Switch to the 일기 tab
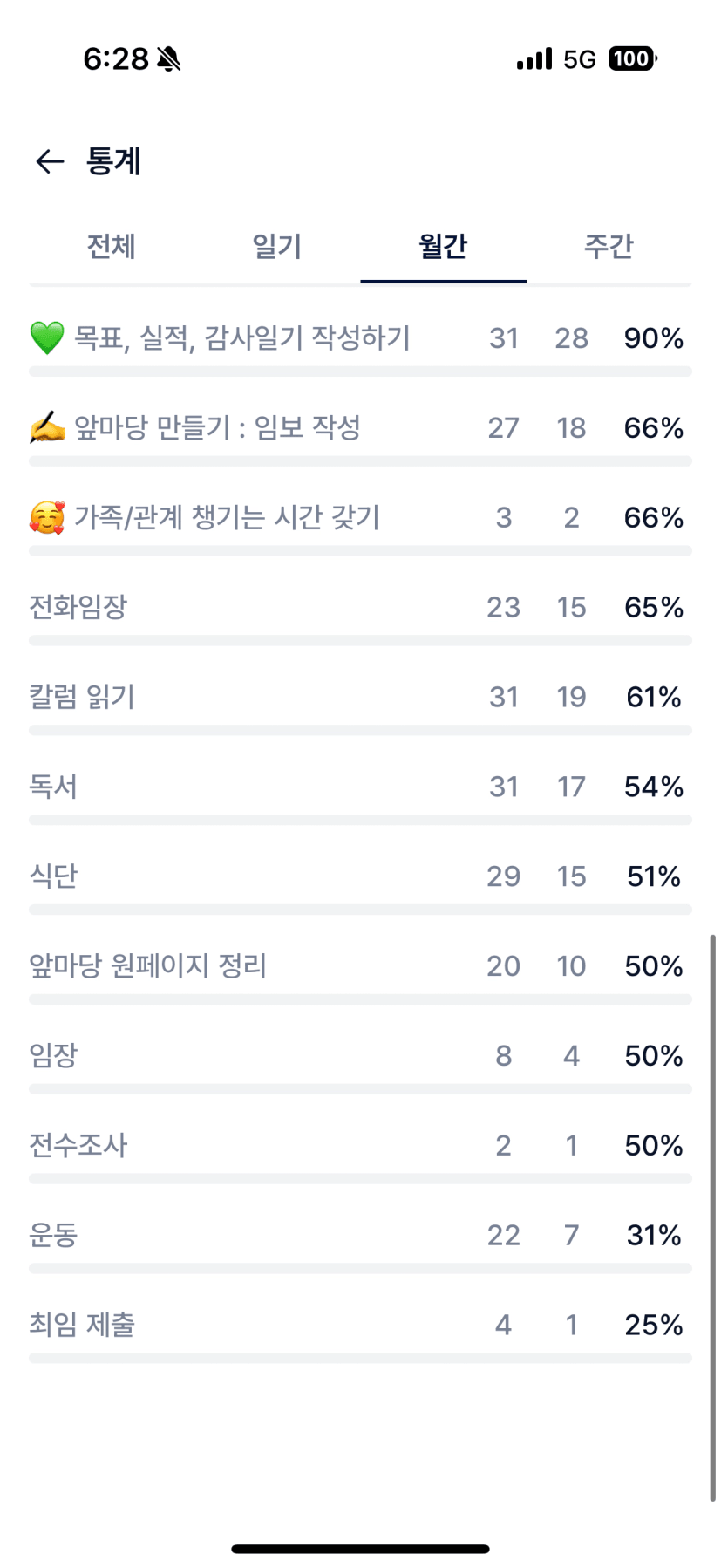 point(277,247)
